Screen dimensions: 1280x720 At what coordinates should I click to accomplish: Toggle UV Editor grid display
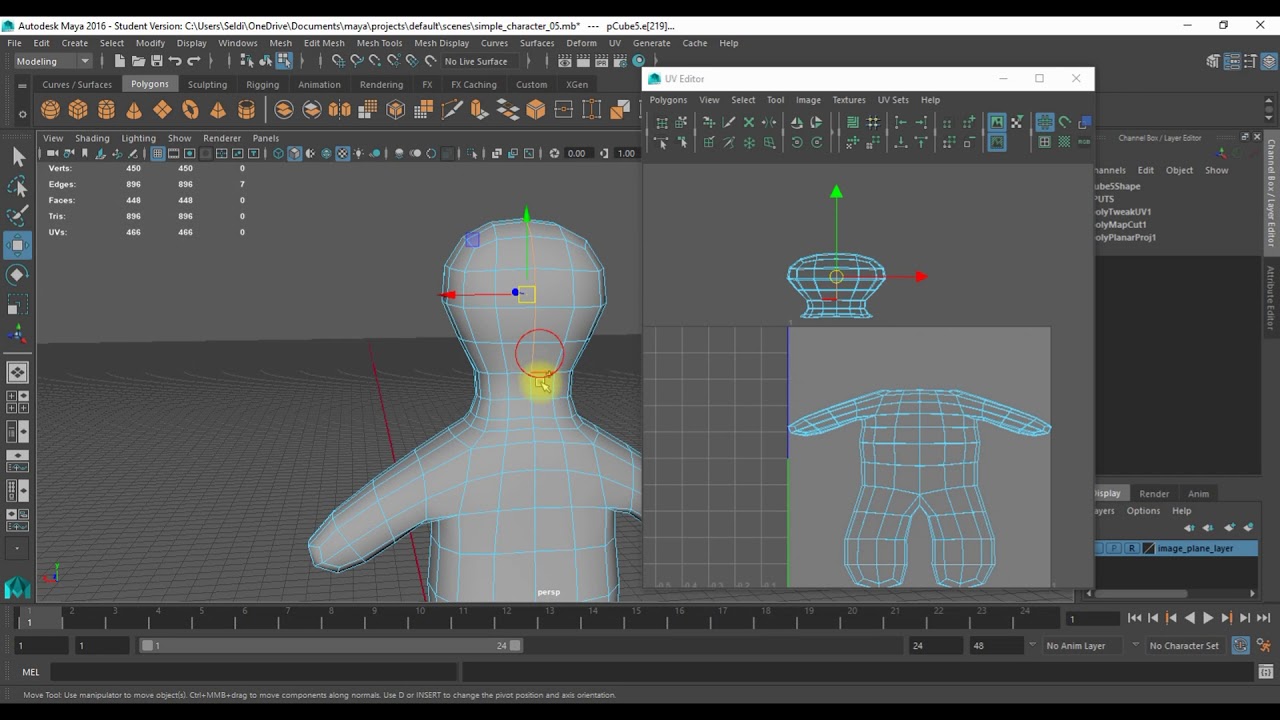click(x=1044, y=122)
